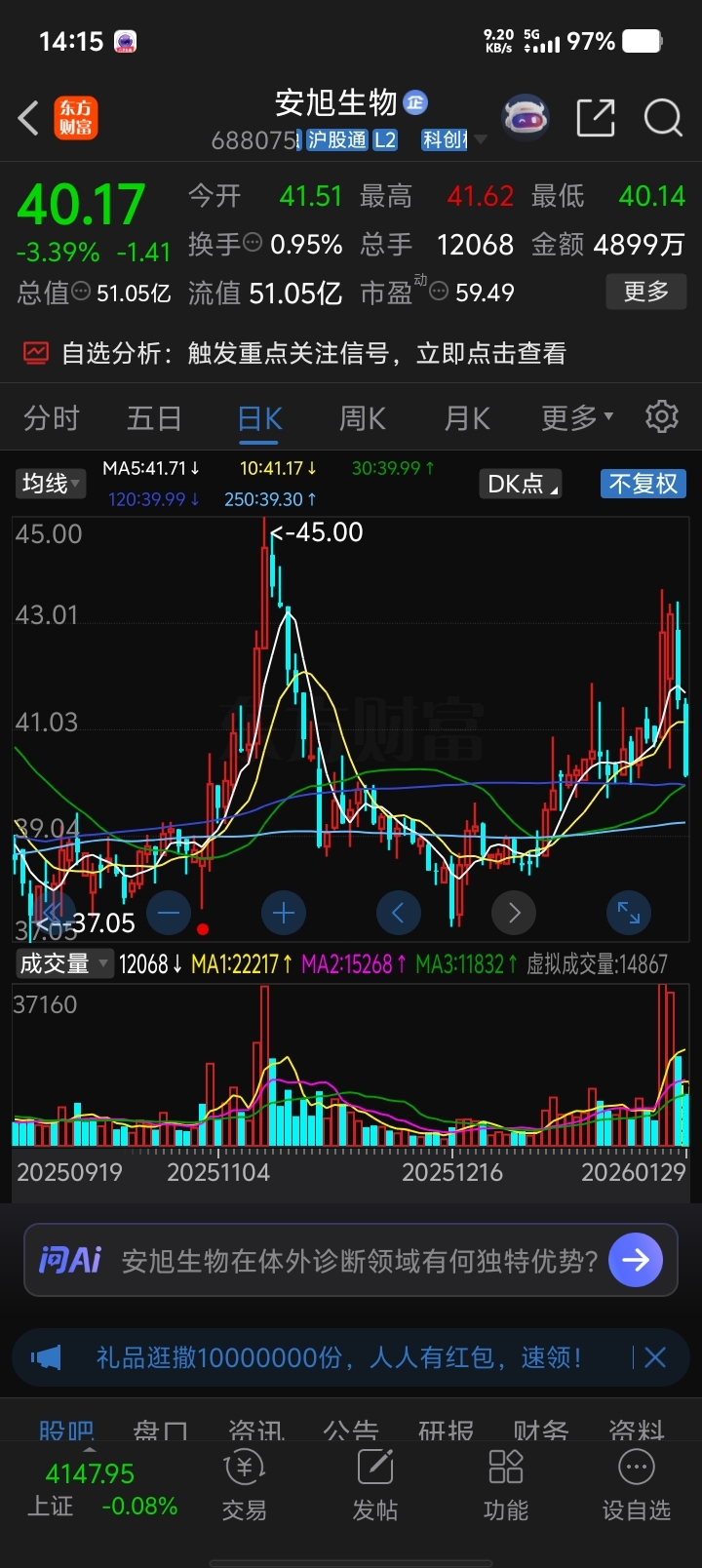The height and width of the screenshot is (1568, 702).
Task: Tap the 自选分析 chart icon
Action: pyautogui.click(x=36, y=352)
